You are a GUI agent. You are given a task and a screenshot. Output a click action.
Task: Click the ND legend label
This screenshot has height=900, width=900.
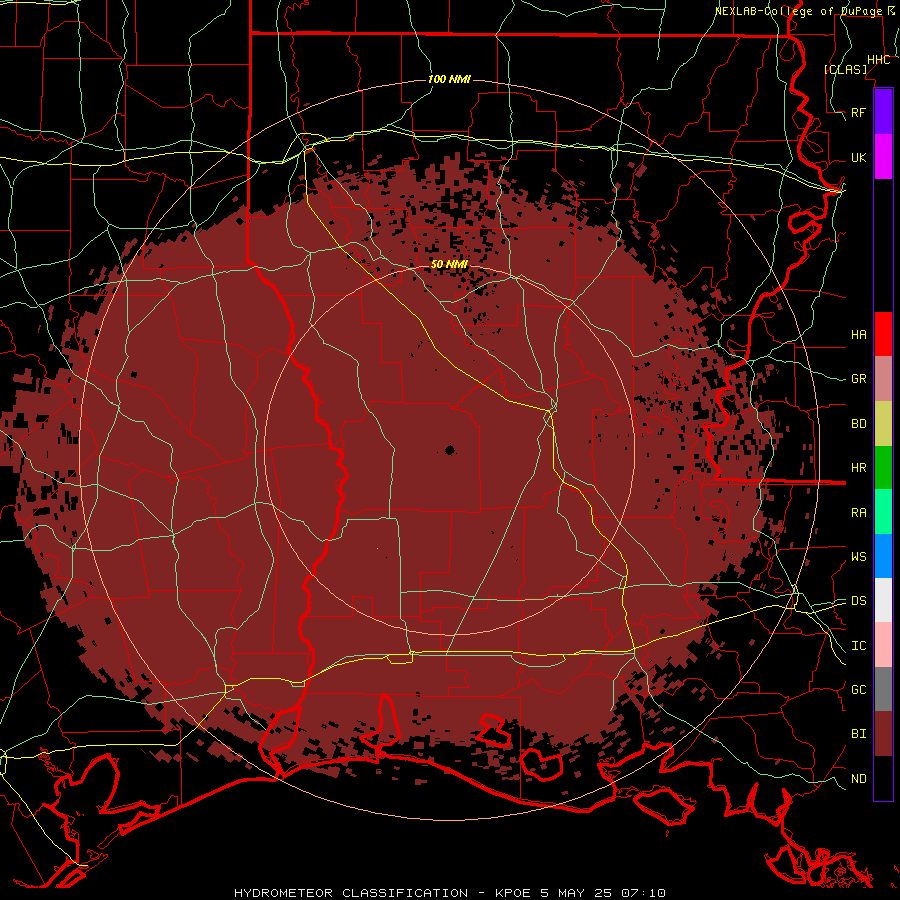(858, 779)
